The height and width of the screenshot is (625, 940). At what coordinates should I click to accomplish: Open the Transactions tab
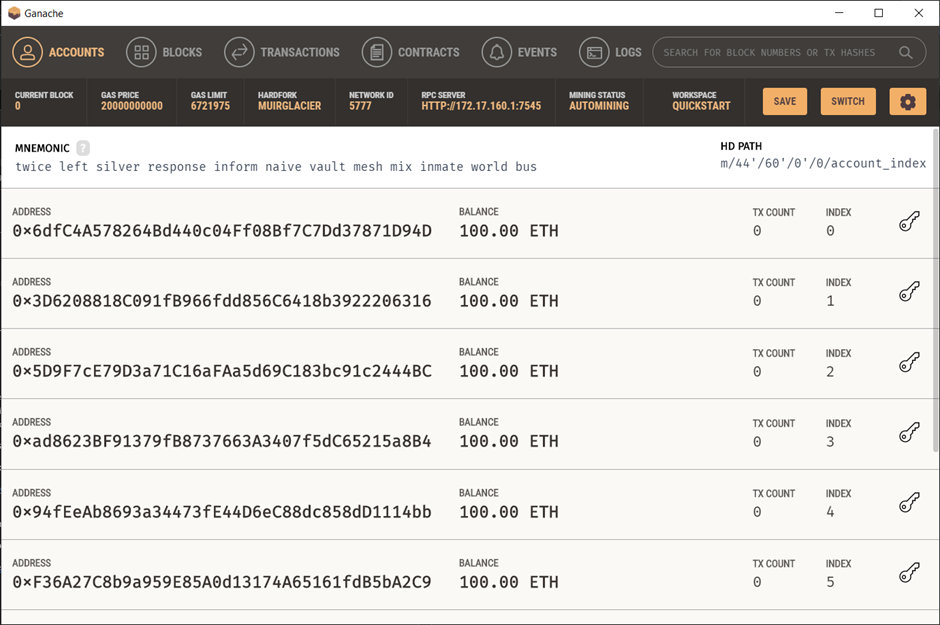[282, 52]
